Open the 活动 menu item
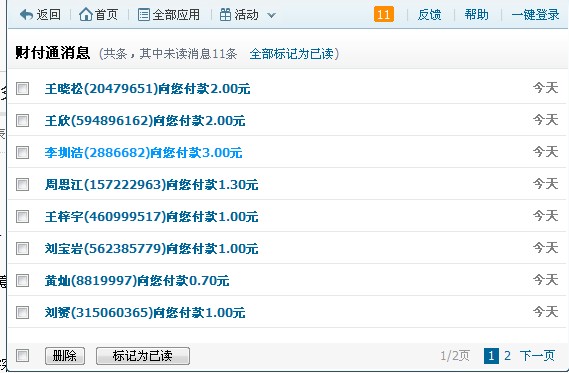This screenshot has width=569, height=373. point(246,15)
